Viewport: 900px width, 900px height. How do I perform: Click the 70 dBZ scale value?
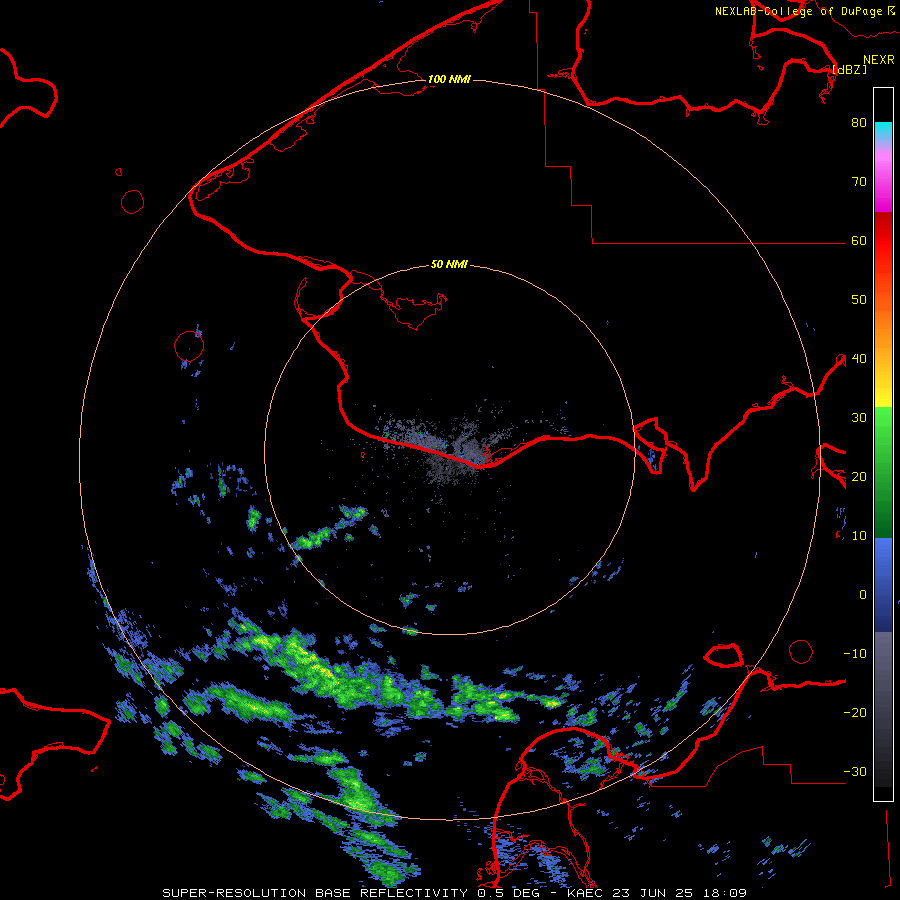[x=859, y=182]
